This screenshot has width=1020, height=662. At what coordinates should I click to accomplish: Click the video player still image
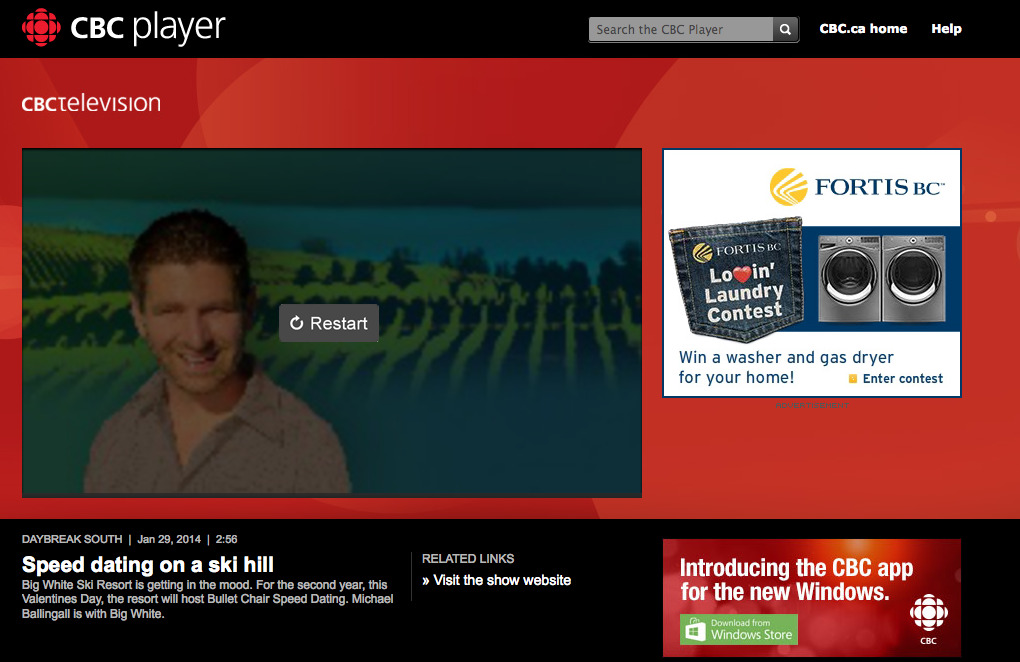(332, 323)
